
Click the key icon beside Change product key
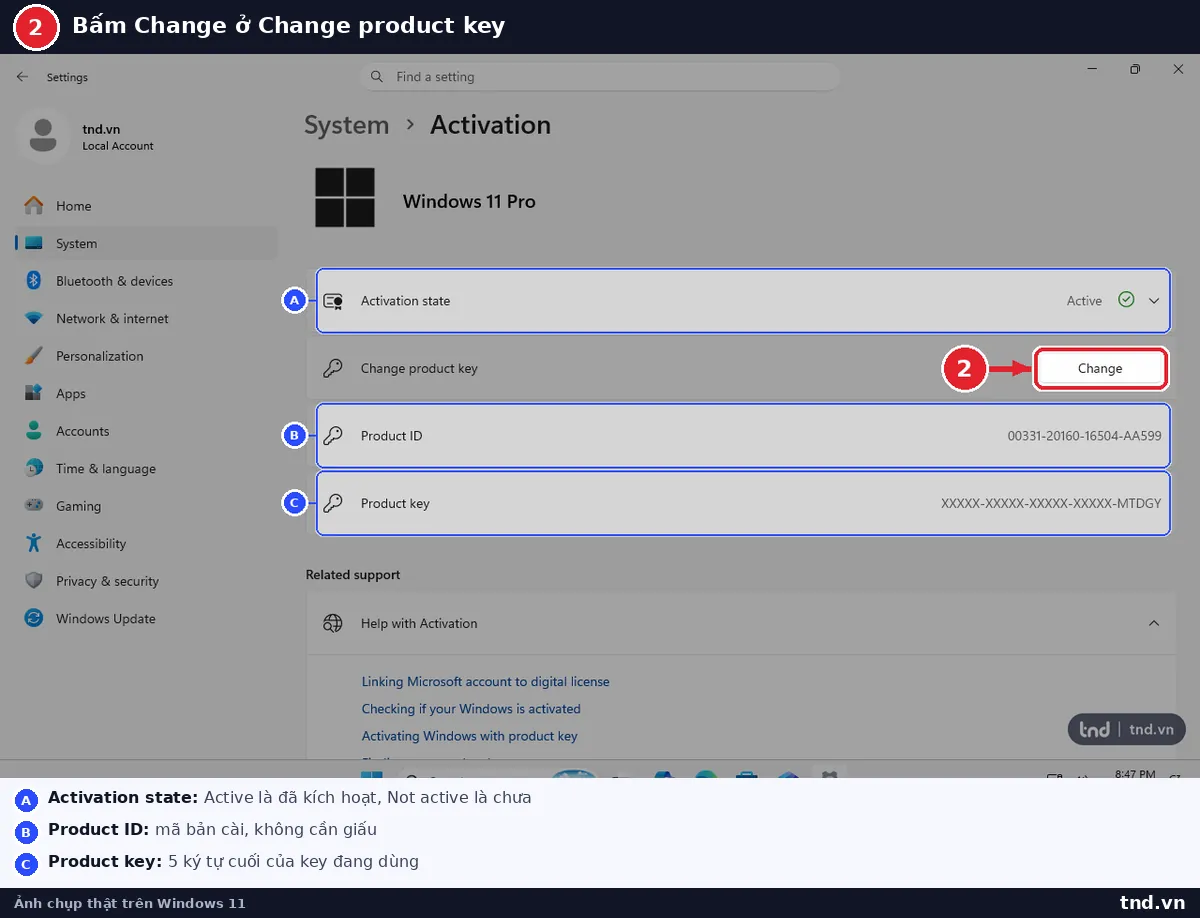tap(333, 368)
